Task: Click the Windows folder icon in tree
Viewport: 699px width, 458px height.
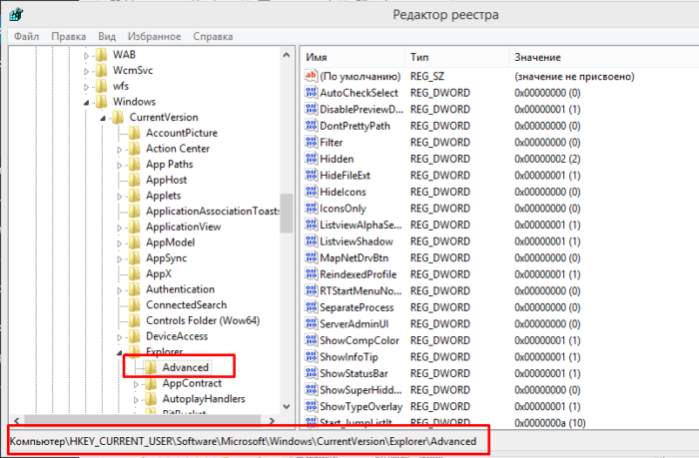Action: (101, 102)
